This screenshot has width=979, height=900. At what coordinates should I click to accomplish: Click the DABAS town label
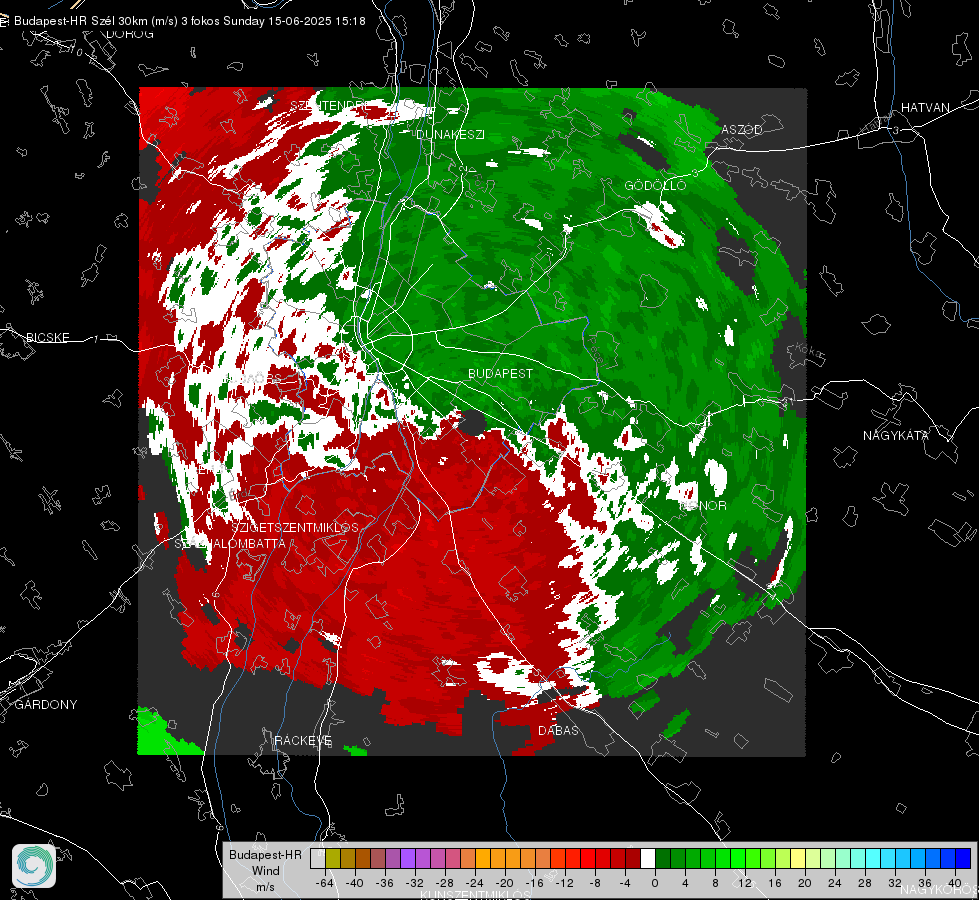coord(558,730)
